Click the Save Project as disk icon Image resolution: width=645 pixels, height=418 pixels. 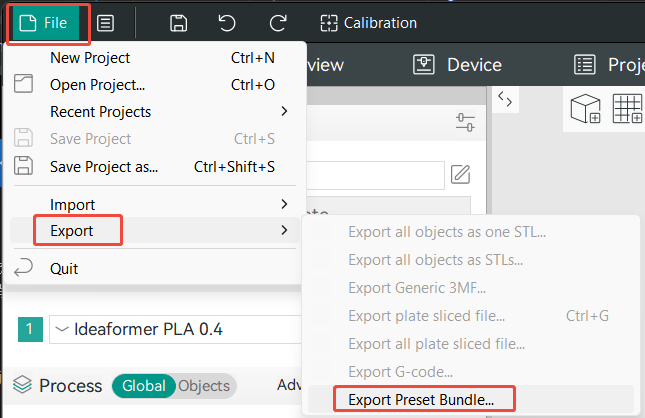[23, 166]
